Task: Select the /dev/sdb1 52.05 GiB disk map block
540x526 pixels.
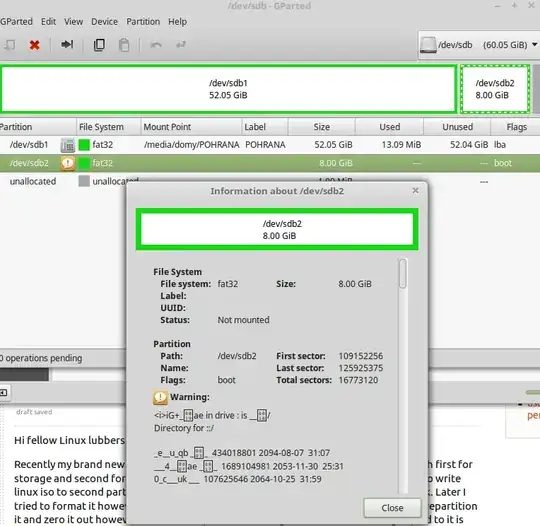Action: [x=228, y=89]
